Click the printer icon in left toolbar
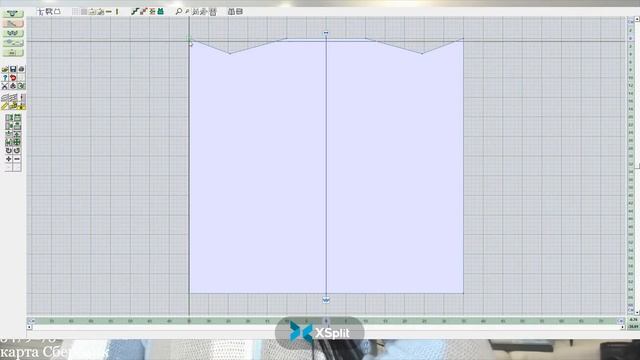 pyautogui.click(x=21, y=69)
